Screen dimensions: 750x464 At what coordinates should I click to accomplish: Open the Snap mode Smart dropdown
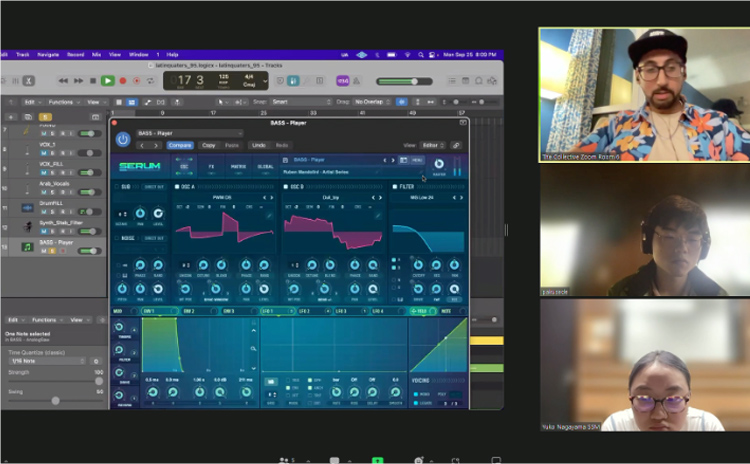(x=301, y=102)
